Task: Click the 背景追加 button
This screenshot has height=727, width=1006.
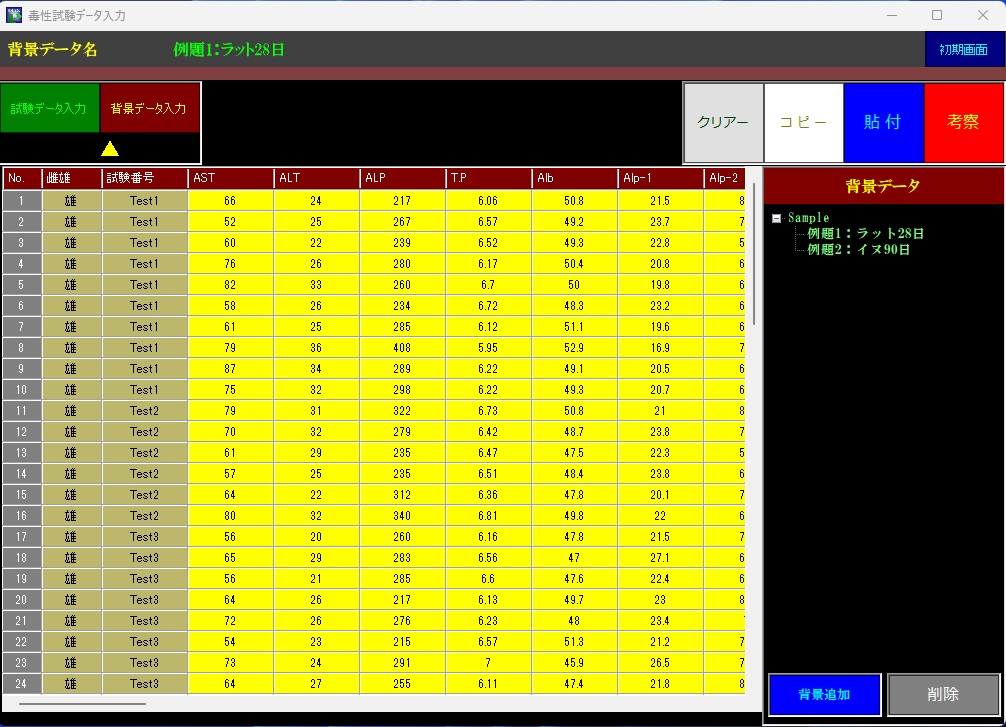Action: [x=824, y=694]
